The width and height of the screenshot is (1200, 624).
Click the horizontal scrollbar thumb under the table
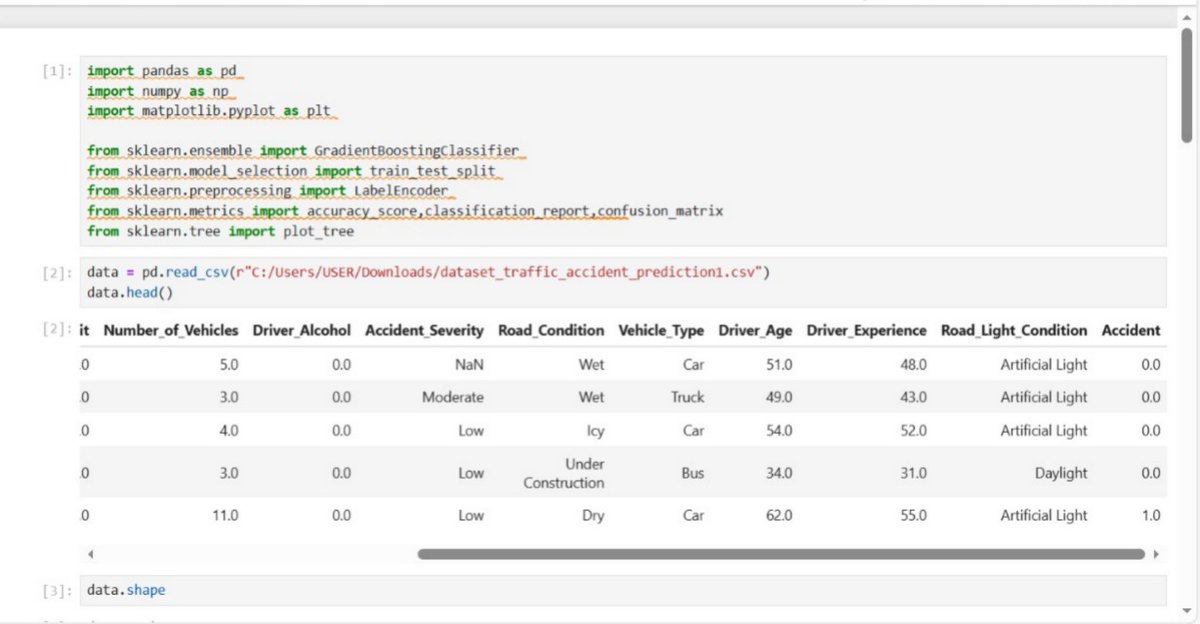781,553
